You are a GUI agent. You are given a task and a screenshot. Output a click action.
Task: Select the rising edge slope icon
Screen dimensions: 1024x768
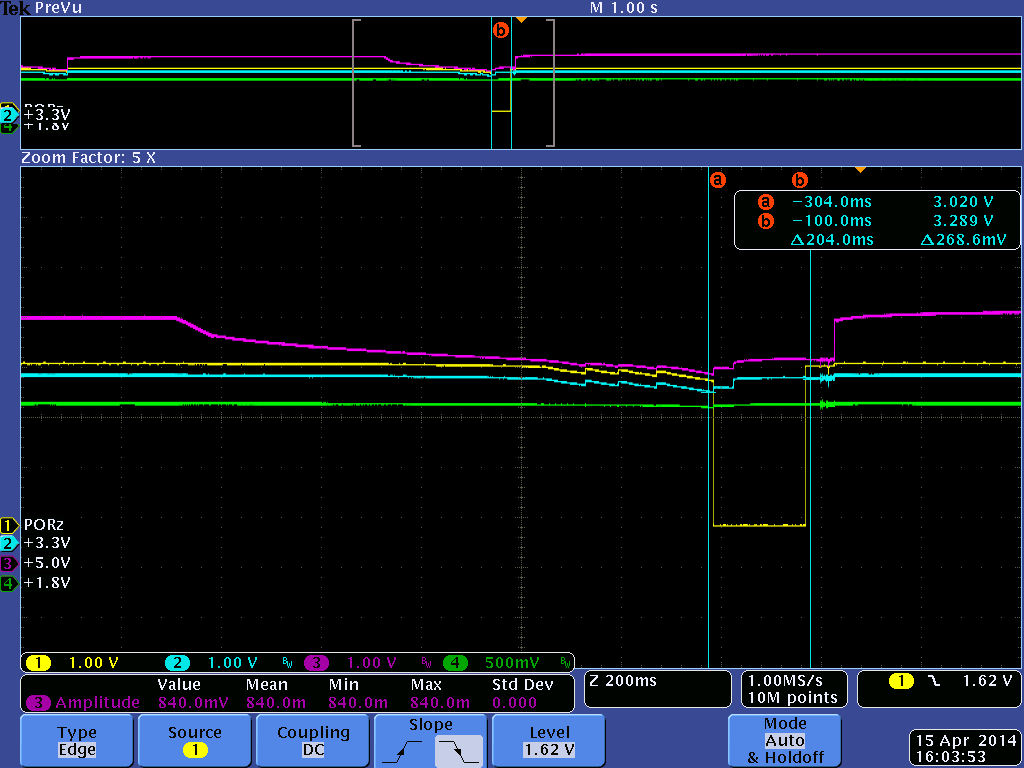point(404,752)
